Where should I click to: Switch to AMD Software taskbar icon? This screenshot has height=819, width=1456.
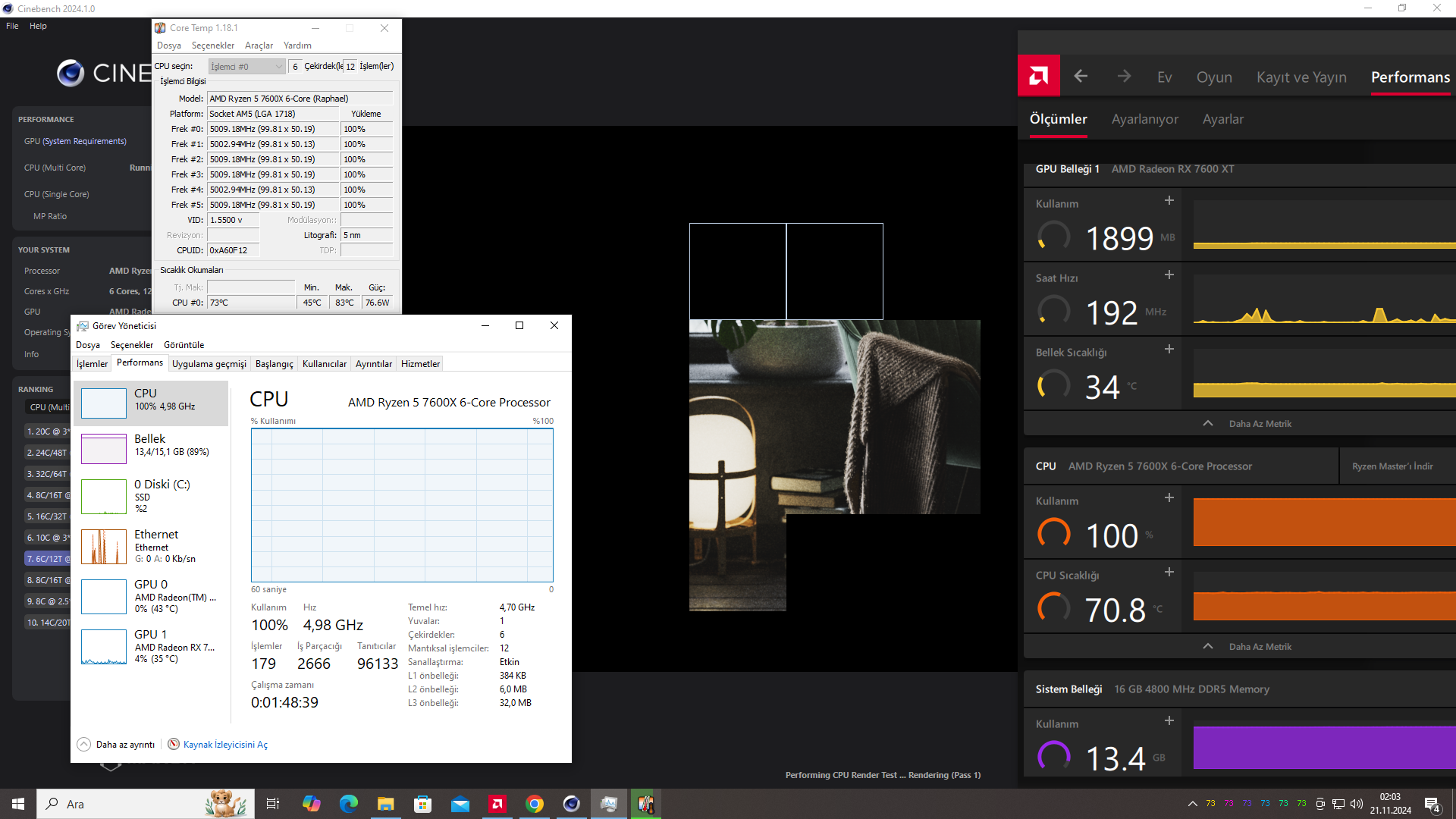pos(497,804)
